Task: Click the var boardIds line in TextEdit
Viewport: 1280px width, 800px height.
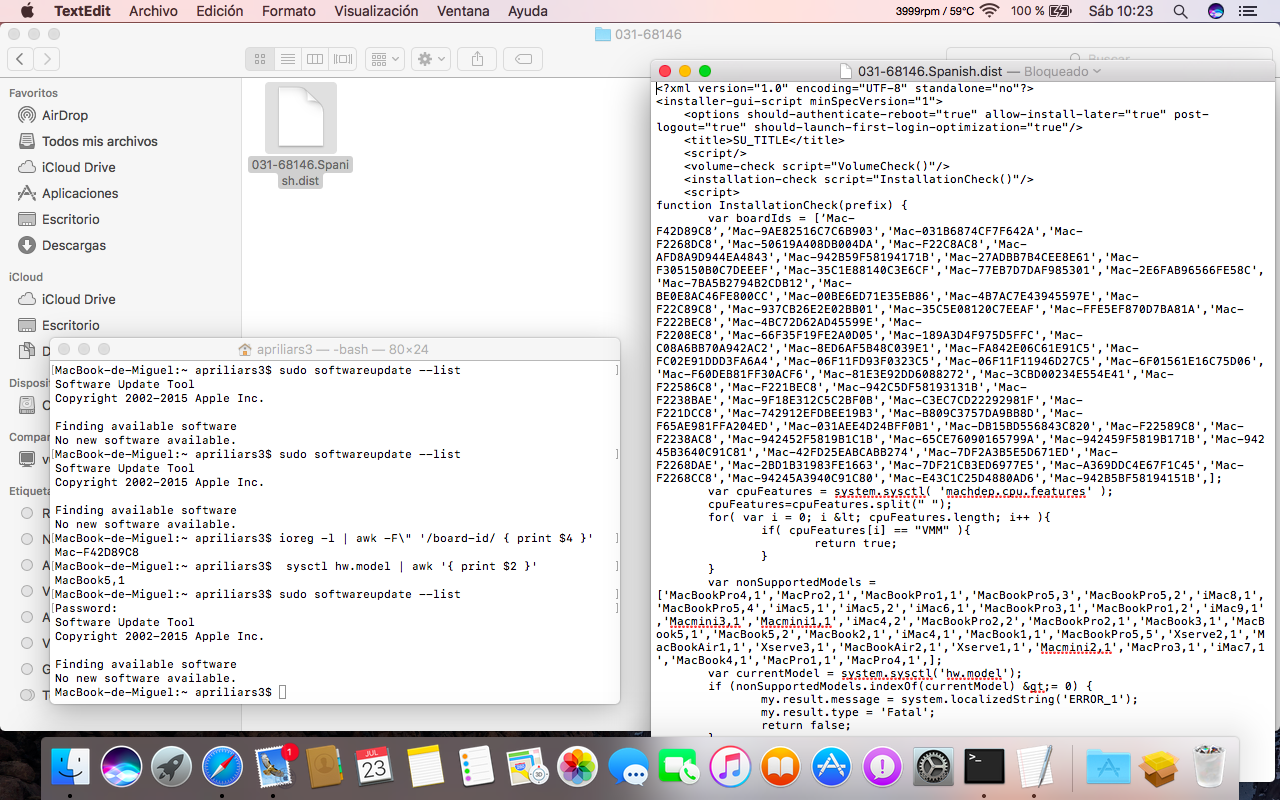Action: pos(782,218)
